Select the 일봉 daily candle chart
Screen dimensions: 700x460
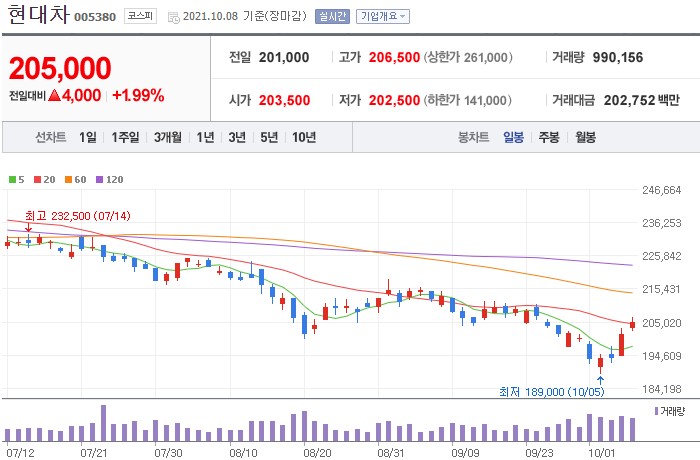coord(513,137)
